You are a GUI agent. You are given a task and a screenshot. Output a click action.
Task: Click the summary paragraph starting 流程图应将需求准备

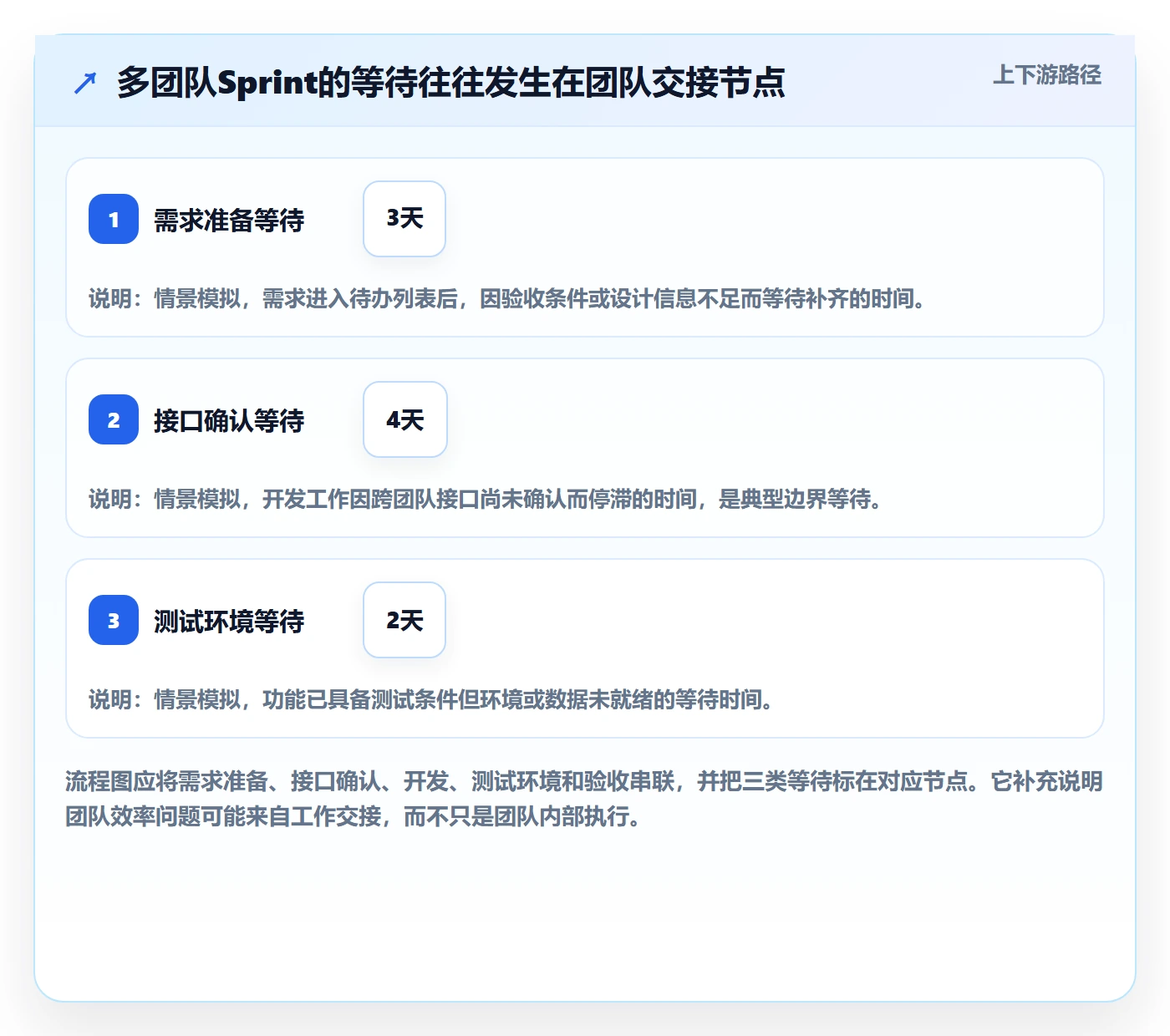584,799
